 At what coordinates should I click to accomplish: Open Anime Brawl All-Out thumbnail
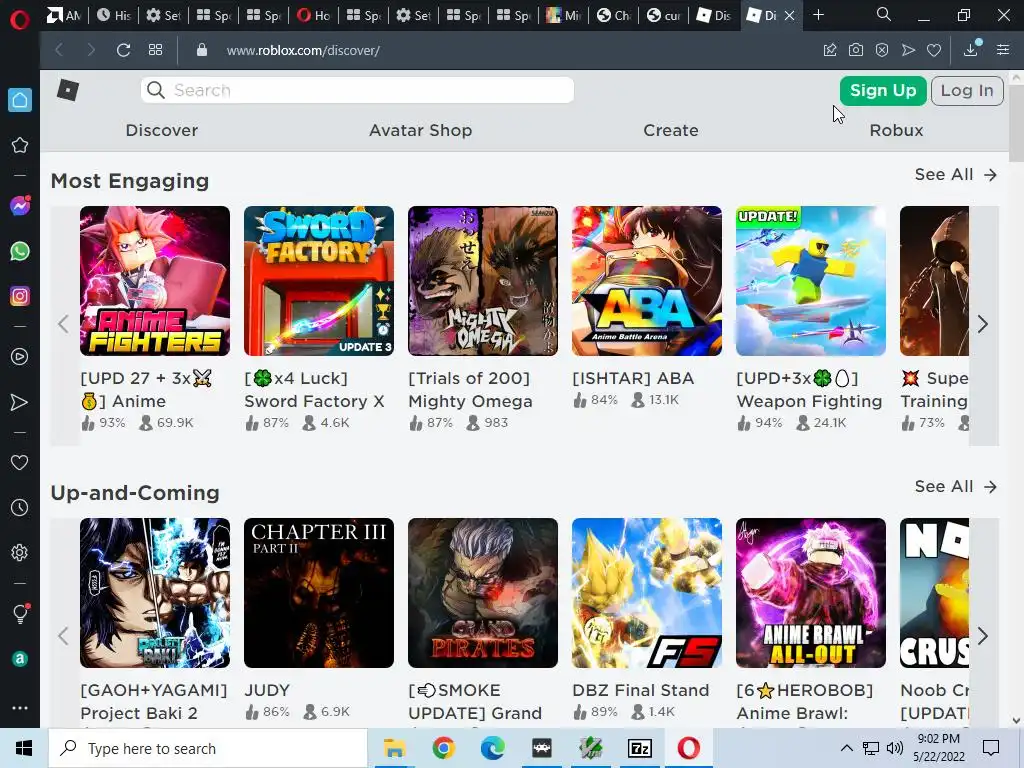tap(810, 593)
